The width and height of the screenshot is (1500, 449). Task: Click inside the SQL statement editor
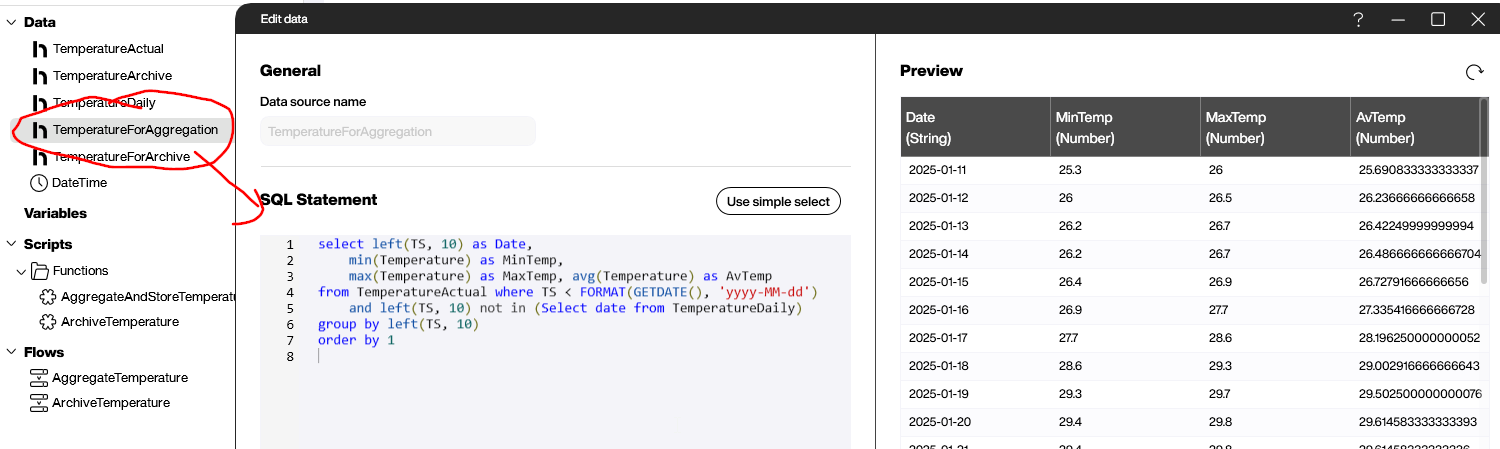point(555,340)
